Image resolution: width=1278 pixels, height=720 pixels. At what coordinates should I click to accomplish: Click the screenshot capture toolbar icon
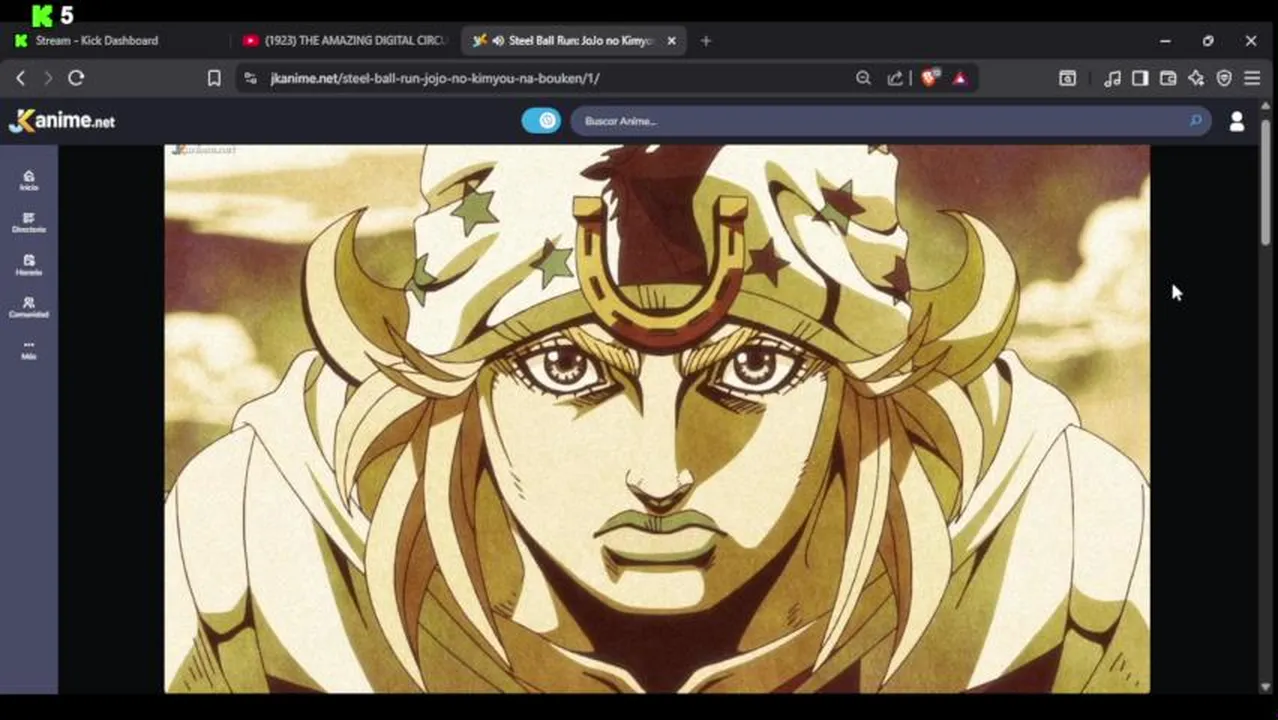[1067, 78]
